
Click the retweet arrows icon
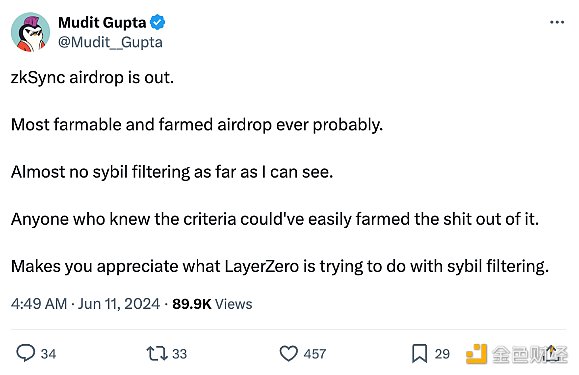click(157, 353)
